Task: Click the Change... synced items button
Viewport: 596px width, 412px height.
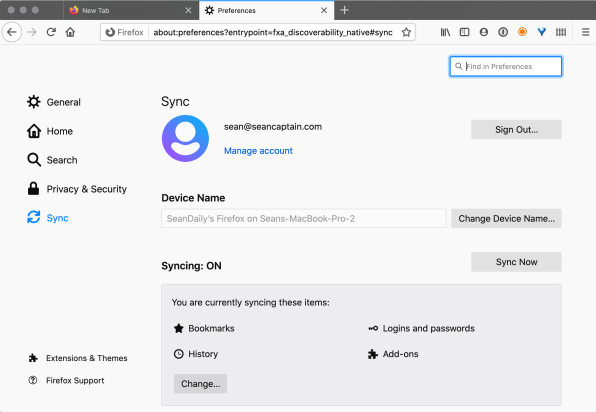Action: pyautogui.click(x=200, y=383)
